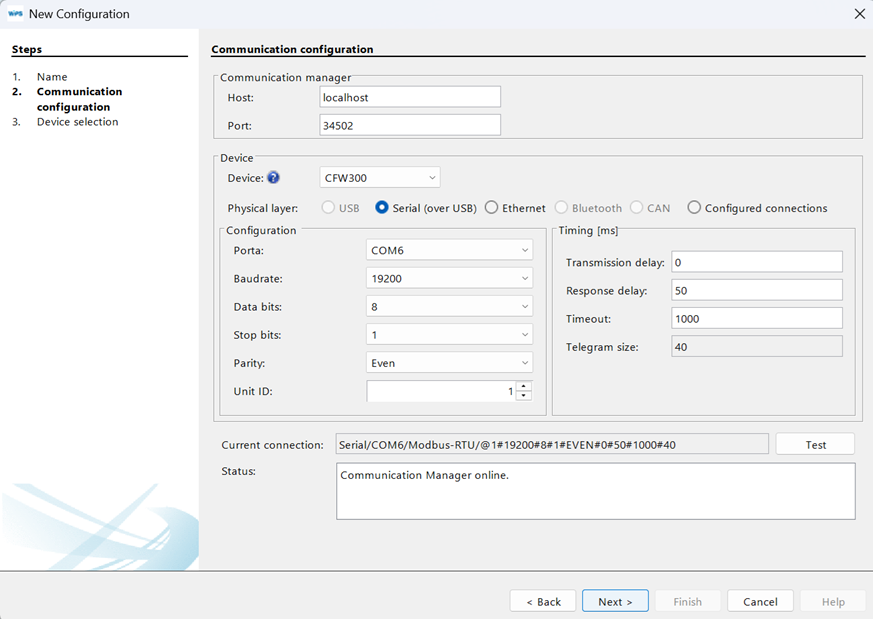Click the Response delay field

pos(757,289)
